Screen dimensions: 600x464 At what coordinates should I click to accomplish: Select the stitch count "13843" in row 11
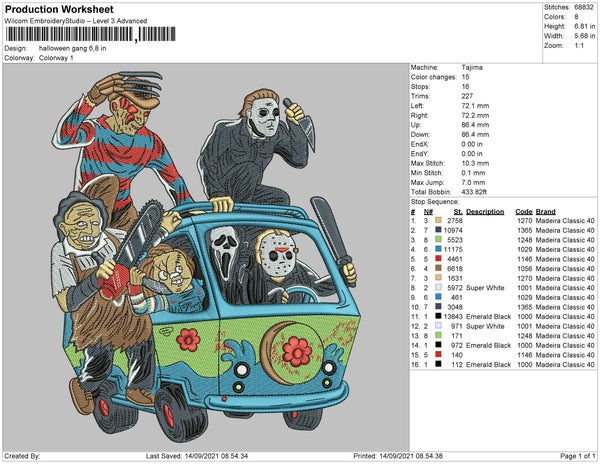(453, 316)
